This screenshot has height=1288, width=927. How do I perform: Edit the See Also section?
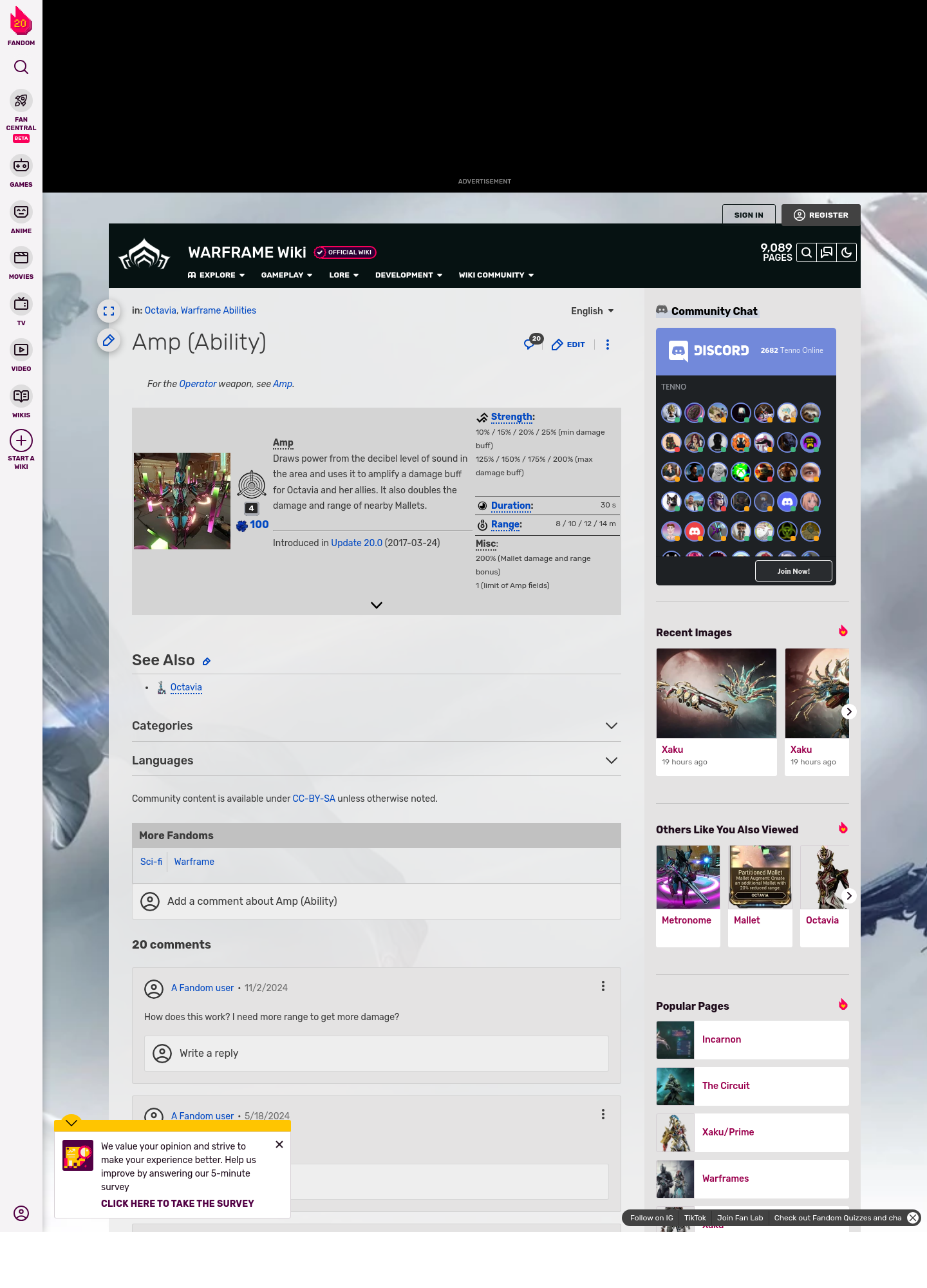pyautogui.click(x=207, y=661)
